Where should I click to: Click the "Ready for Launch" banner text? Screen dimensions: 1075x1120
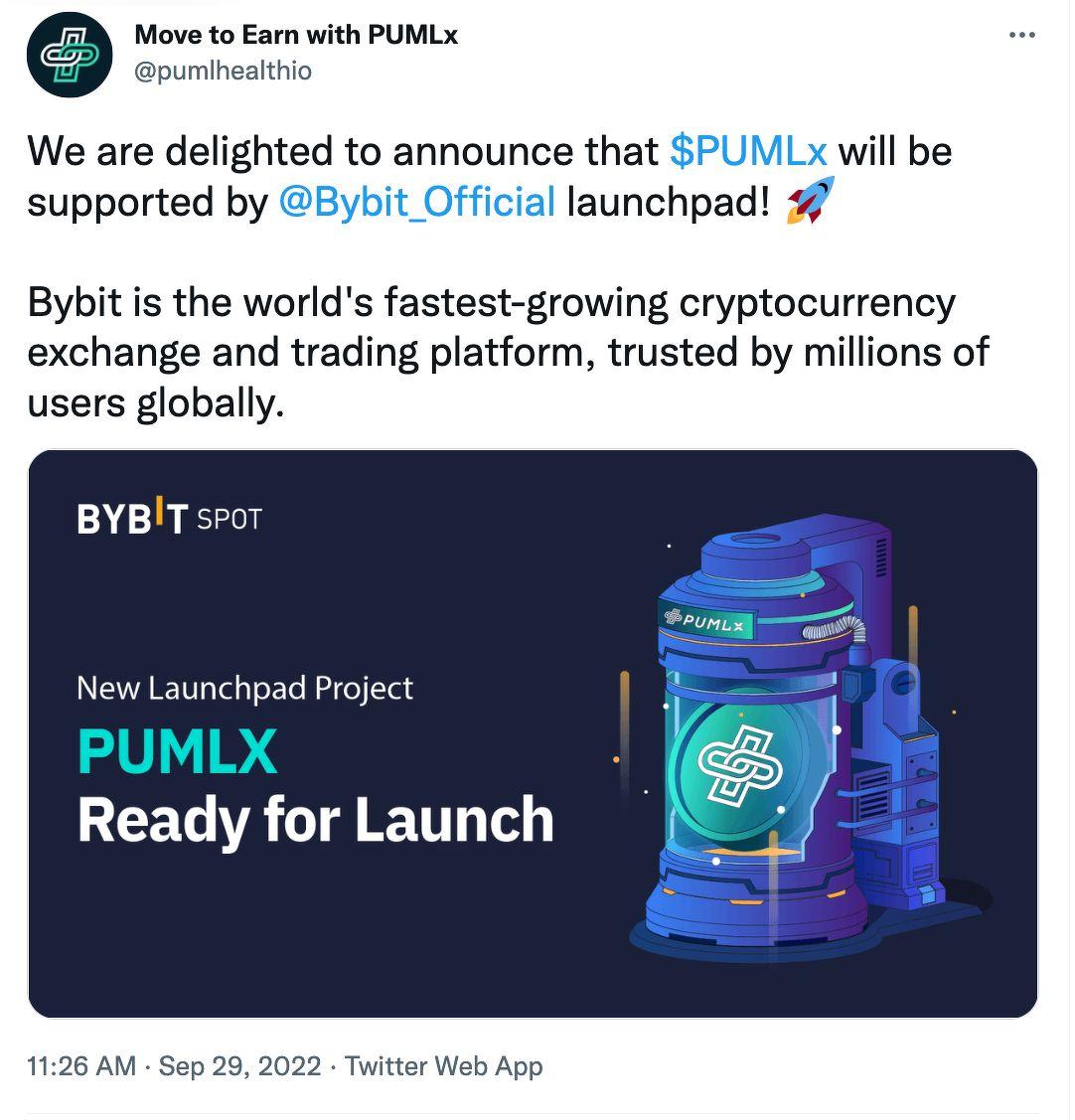click(315, 820)
